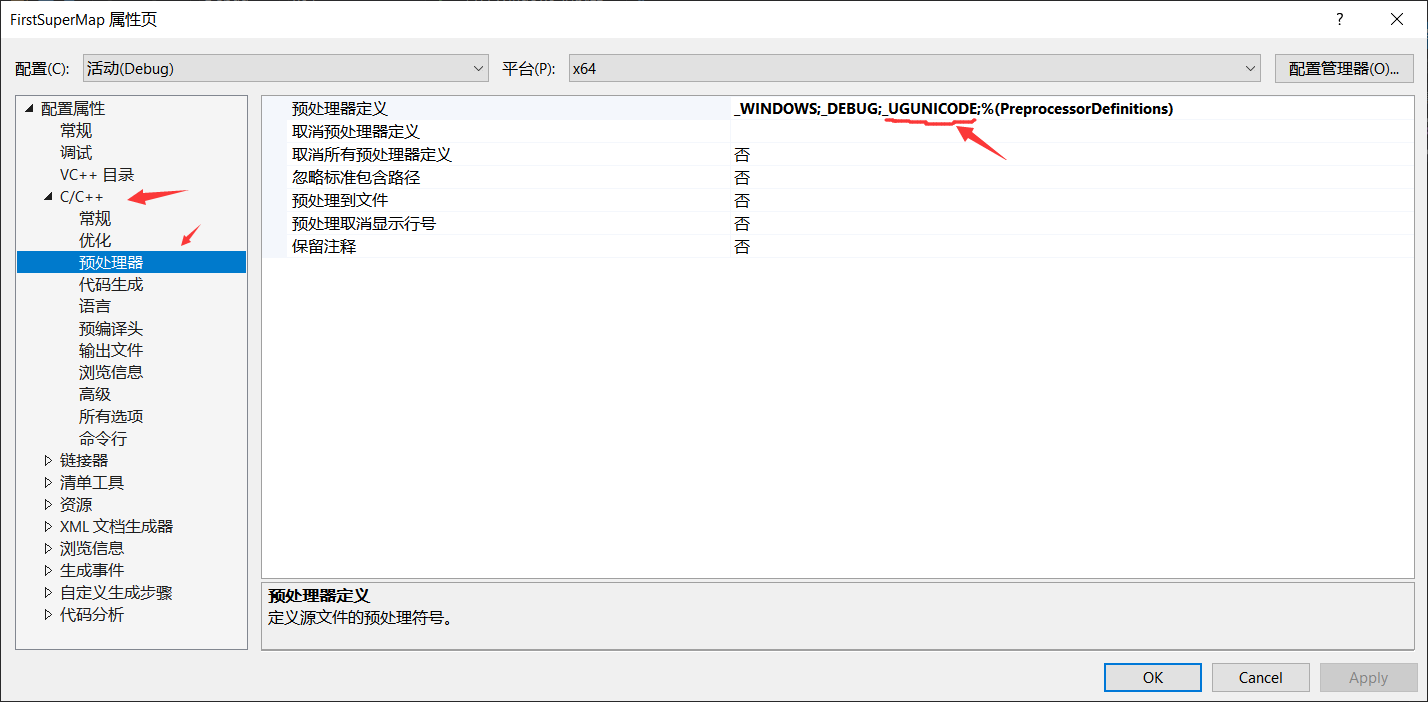Viewport: 1428px width, 702px height.
Task: Click the OK button
Action: (x=1152, y=677)
